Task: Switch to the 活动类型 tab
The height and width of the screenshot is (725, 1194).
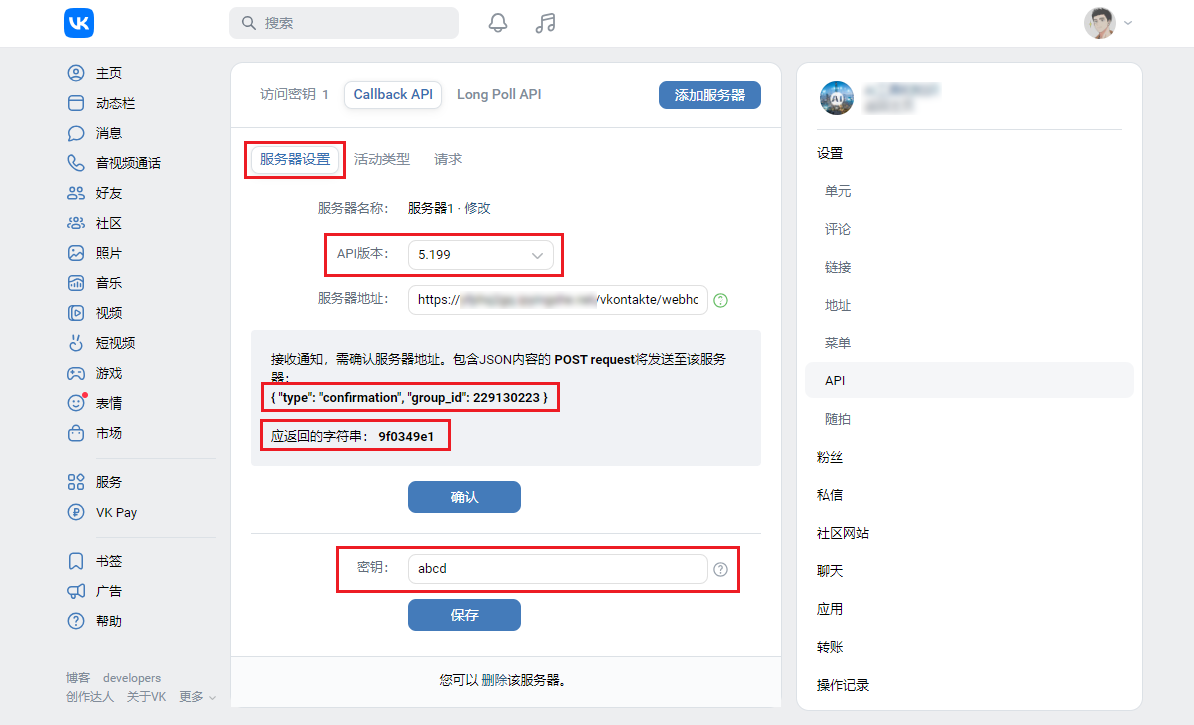Action: 382,159
